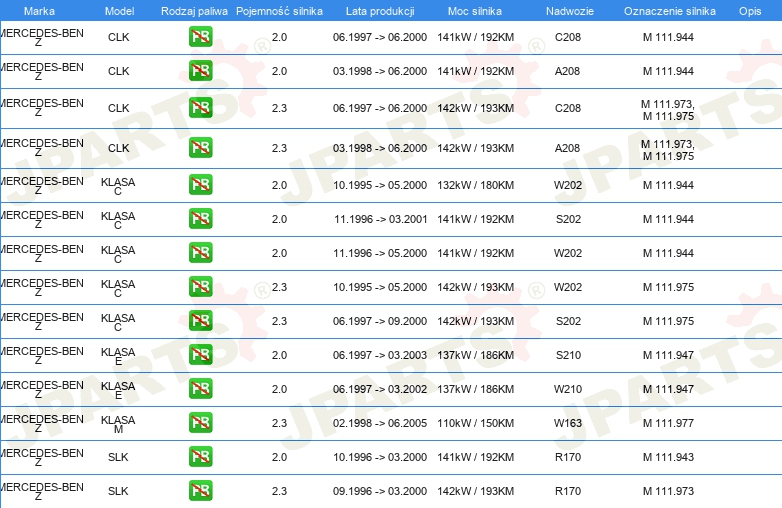Click the fuel icon in the KLASA M row

pyautogui.click(x=200, y=423)
